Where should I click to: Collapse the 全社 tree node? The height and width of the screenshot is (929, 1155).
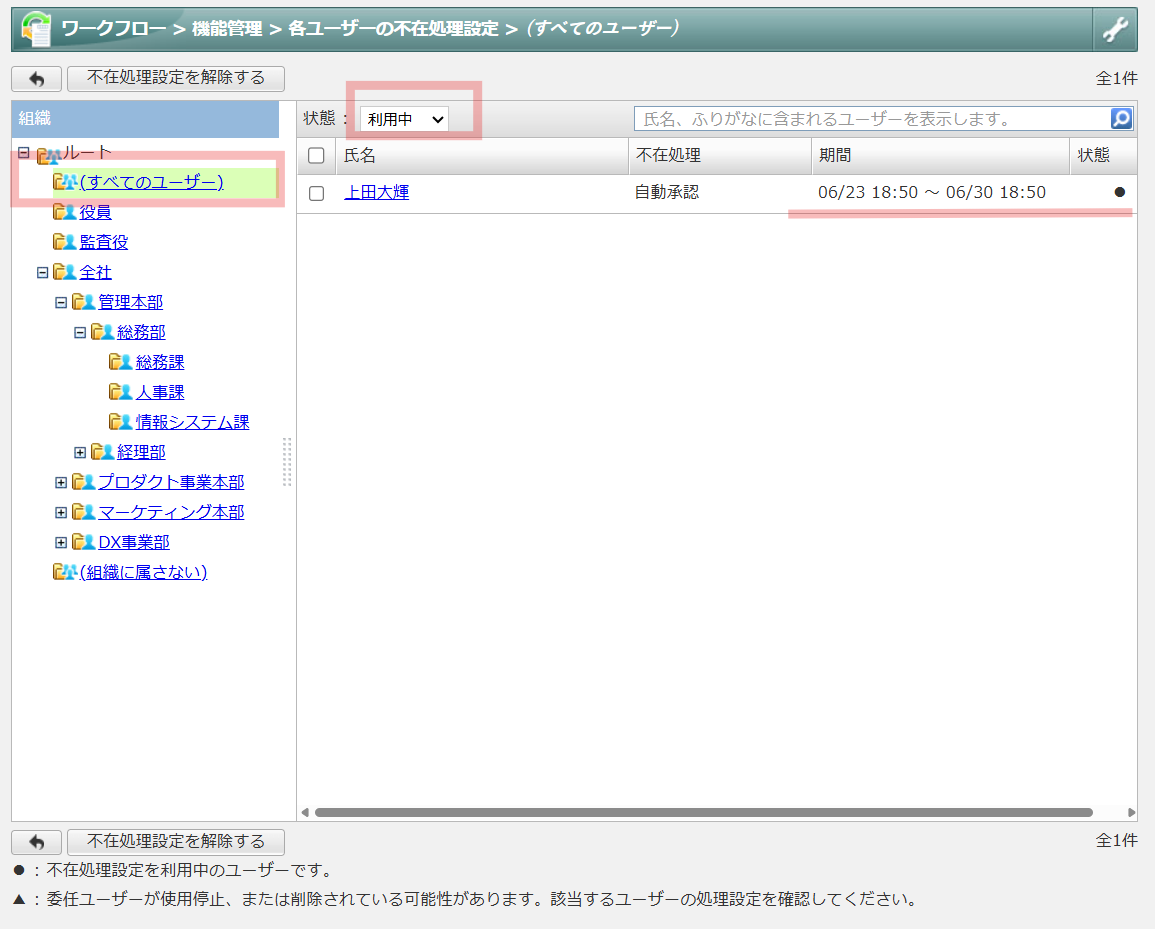pyautogui.click(x=43, y=273)
